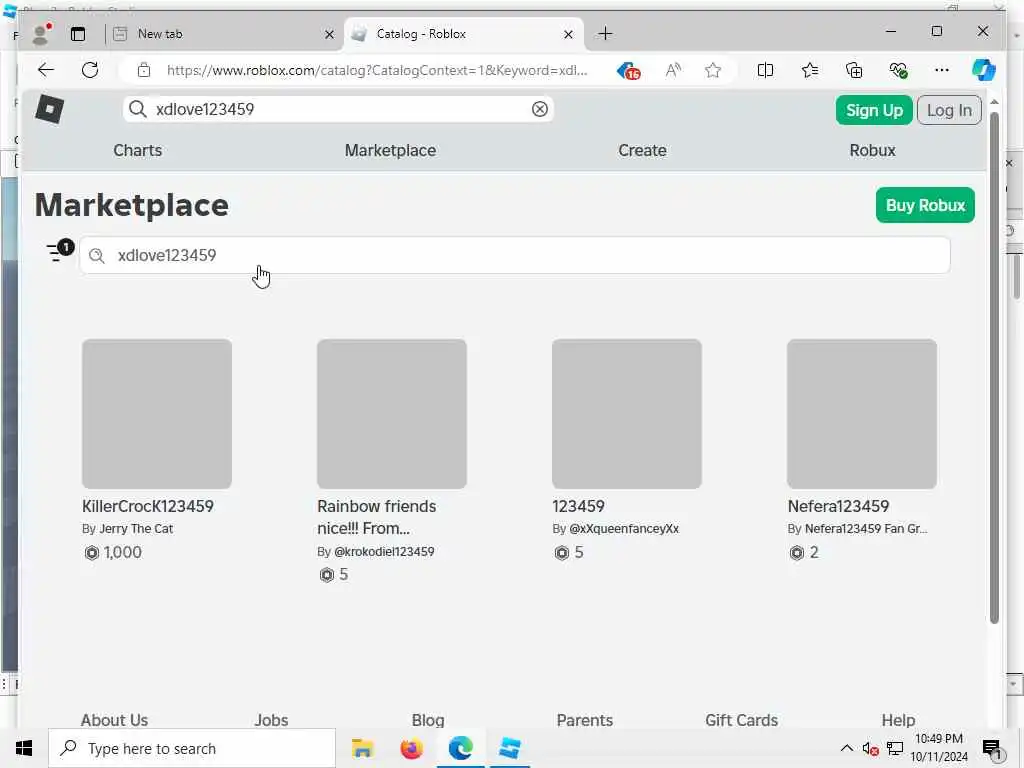View site information lock icon
The height and width of the screenshot is (768, 1024).
click(x=144, y=70)
